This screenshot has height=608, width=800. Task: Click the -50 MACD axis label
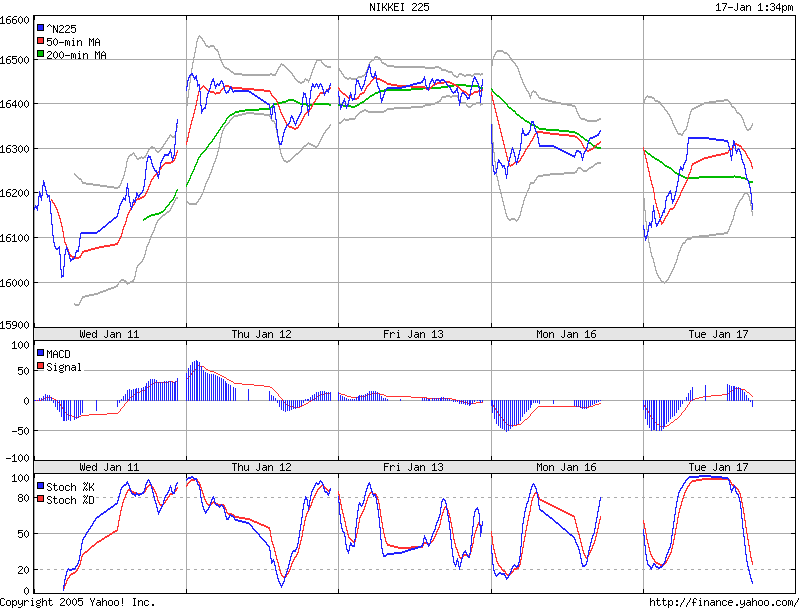pyautogui.click(x=21, y=432)
